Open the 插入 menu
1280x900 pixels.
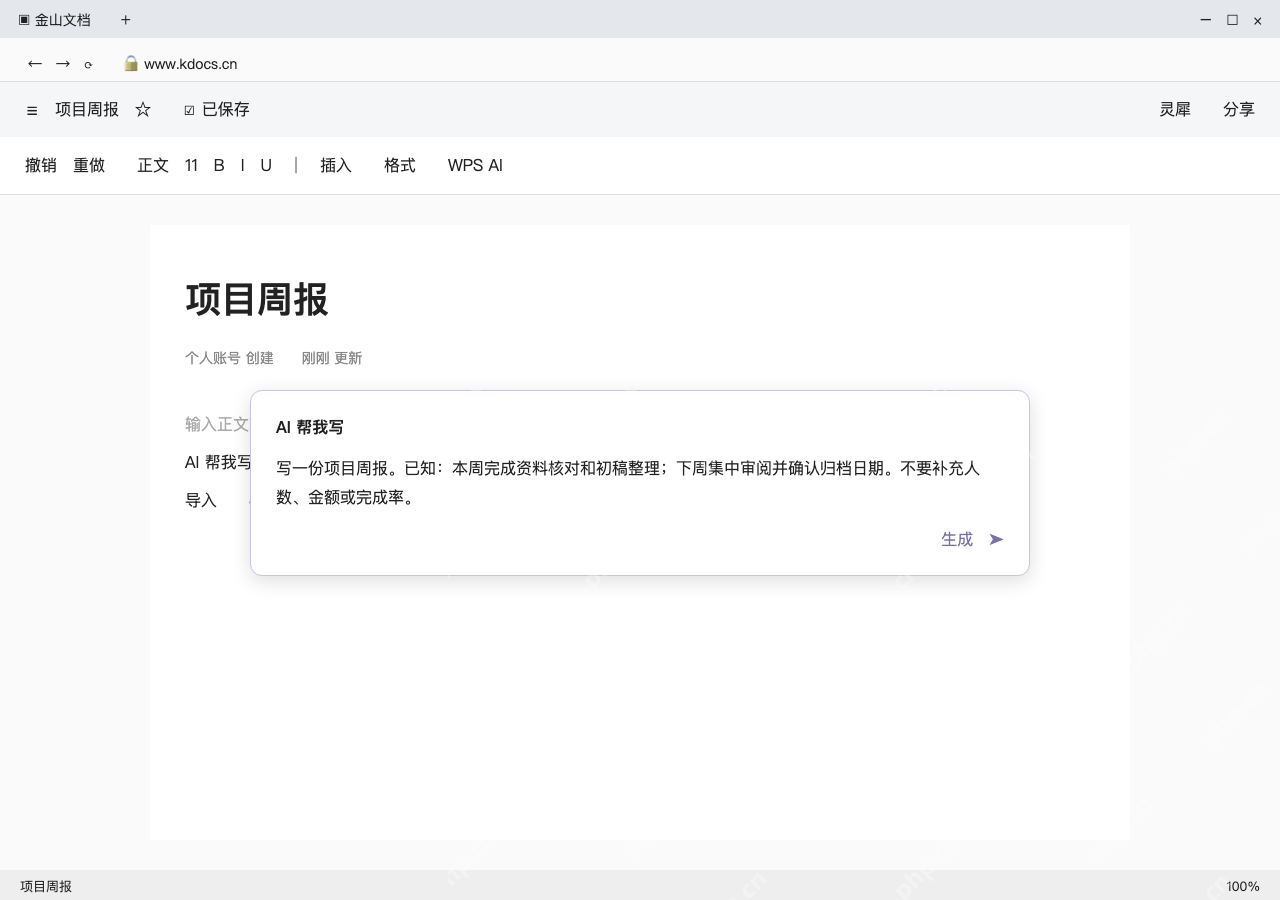[x=336, y=166]
